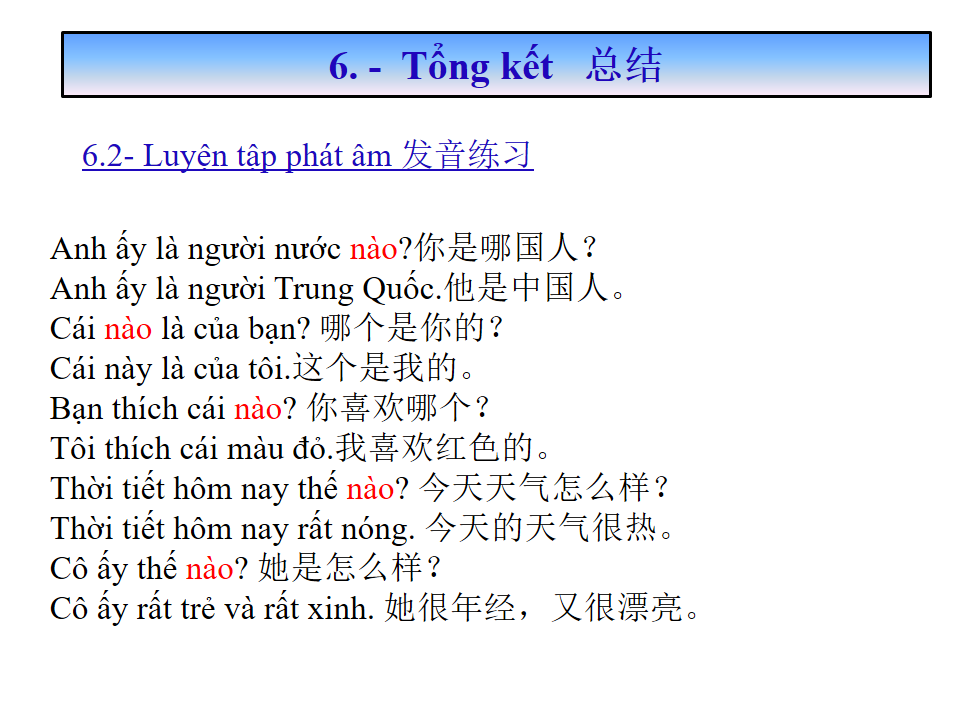Image resolution: width=960 pixels, height=720 pixels.
Task: Select the sentence 'Tôi thích cái màu đỏ'
Action: click(x=190, y=449)
